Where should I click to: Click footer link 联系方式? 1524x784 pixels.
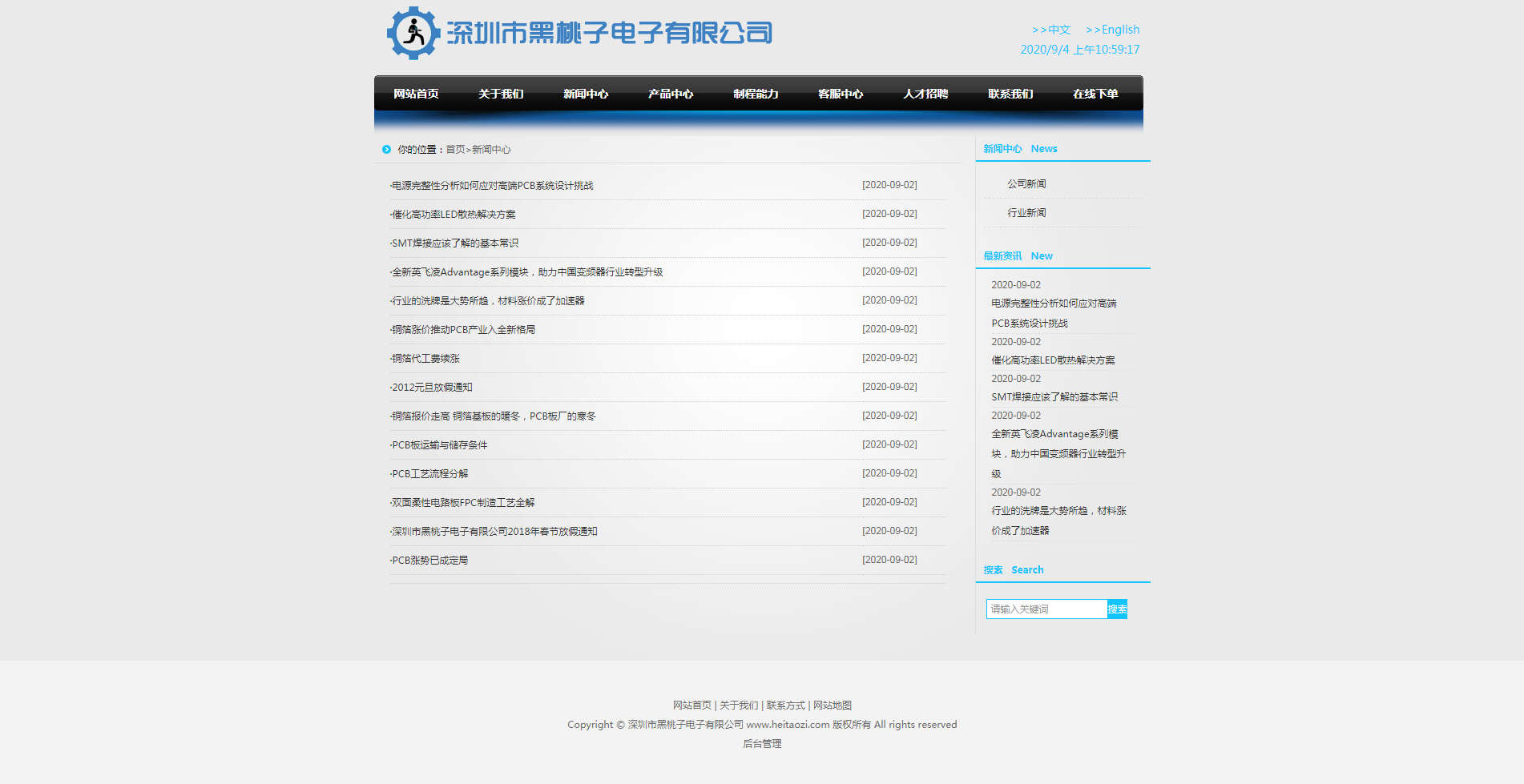pos(785,706)
